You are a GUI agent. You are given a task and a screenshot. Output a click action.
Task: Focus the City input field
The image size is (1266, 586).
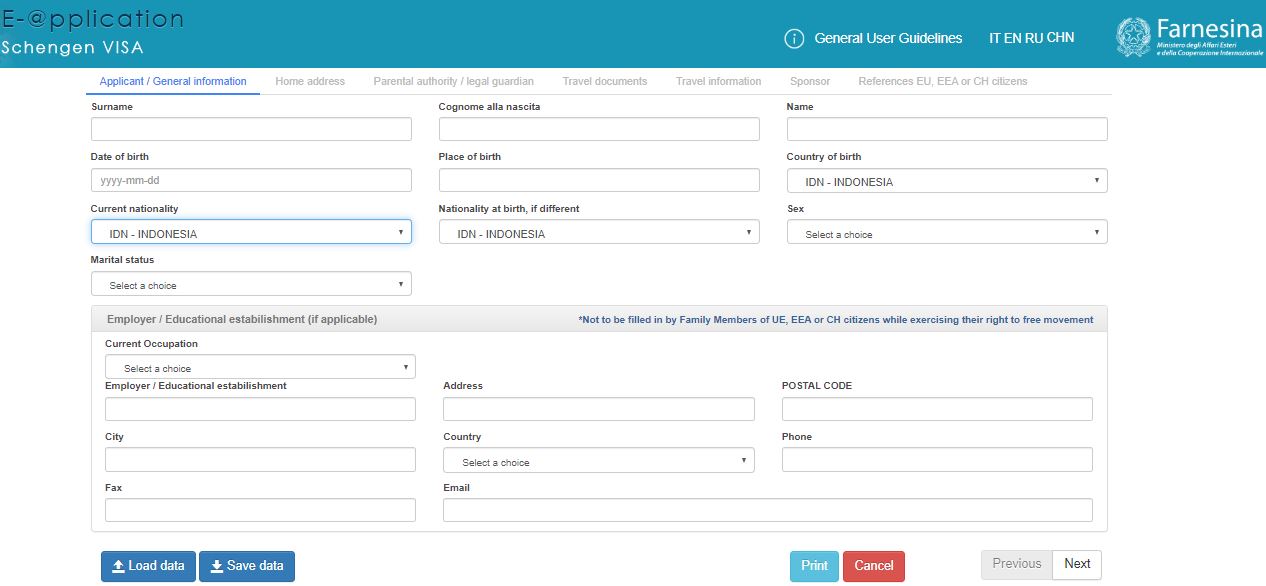click(260, 460)
